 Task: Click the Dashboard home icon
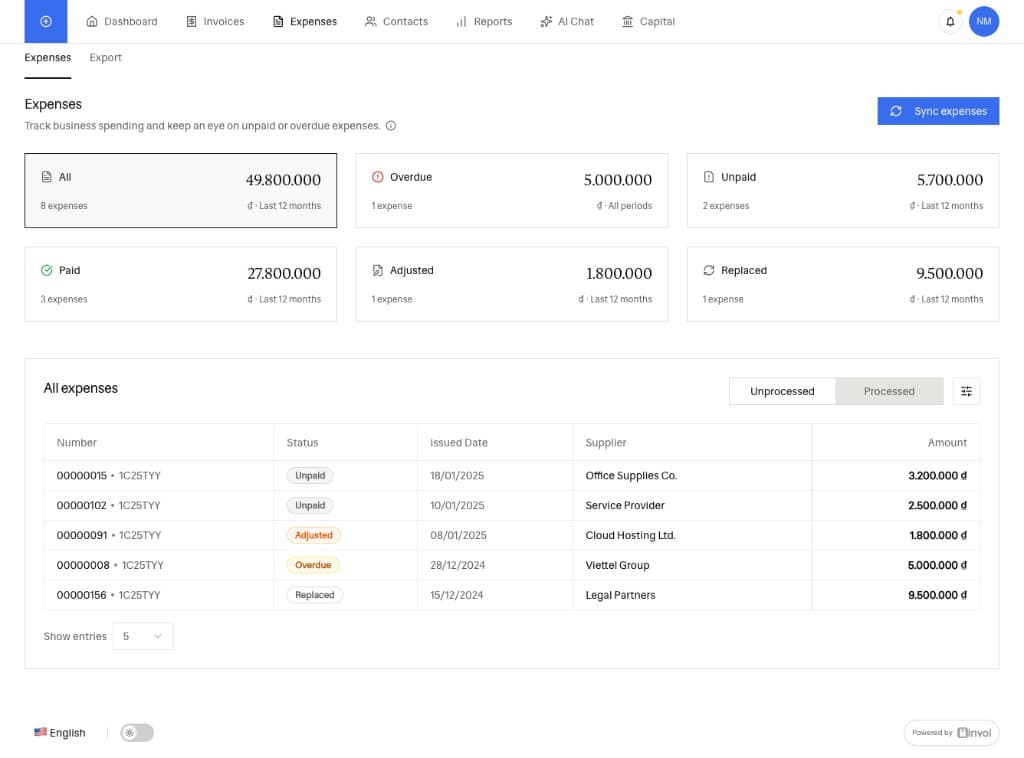[x=92, y=22]
